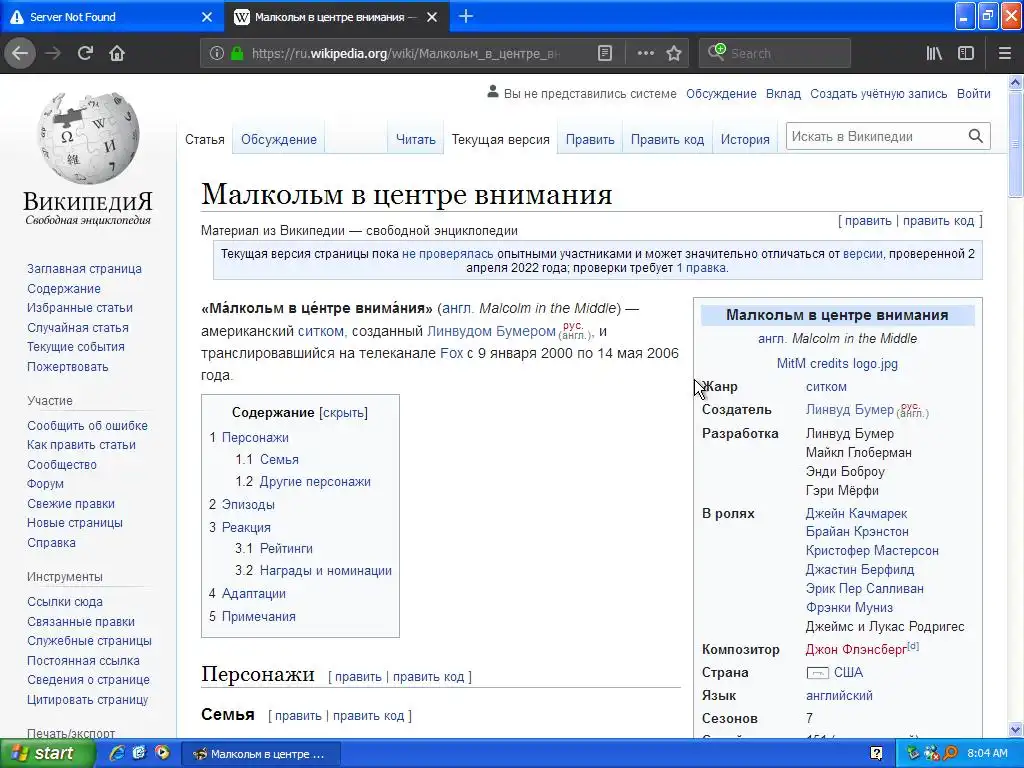Click the URL address bar
Image resolution: width=1024 pixels, height=768 pixels.
coord(405,53)
